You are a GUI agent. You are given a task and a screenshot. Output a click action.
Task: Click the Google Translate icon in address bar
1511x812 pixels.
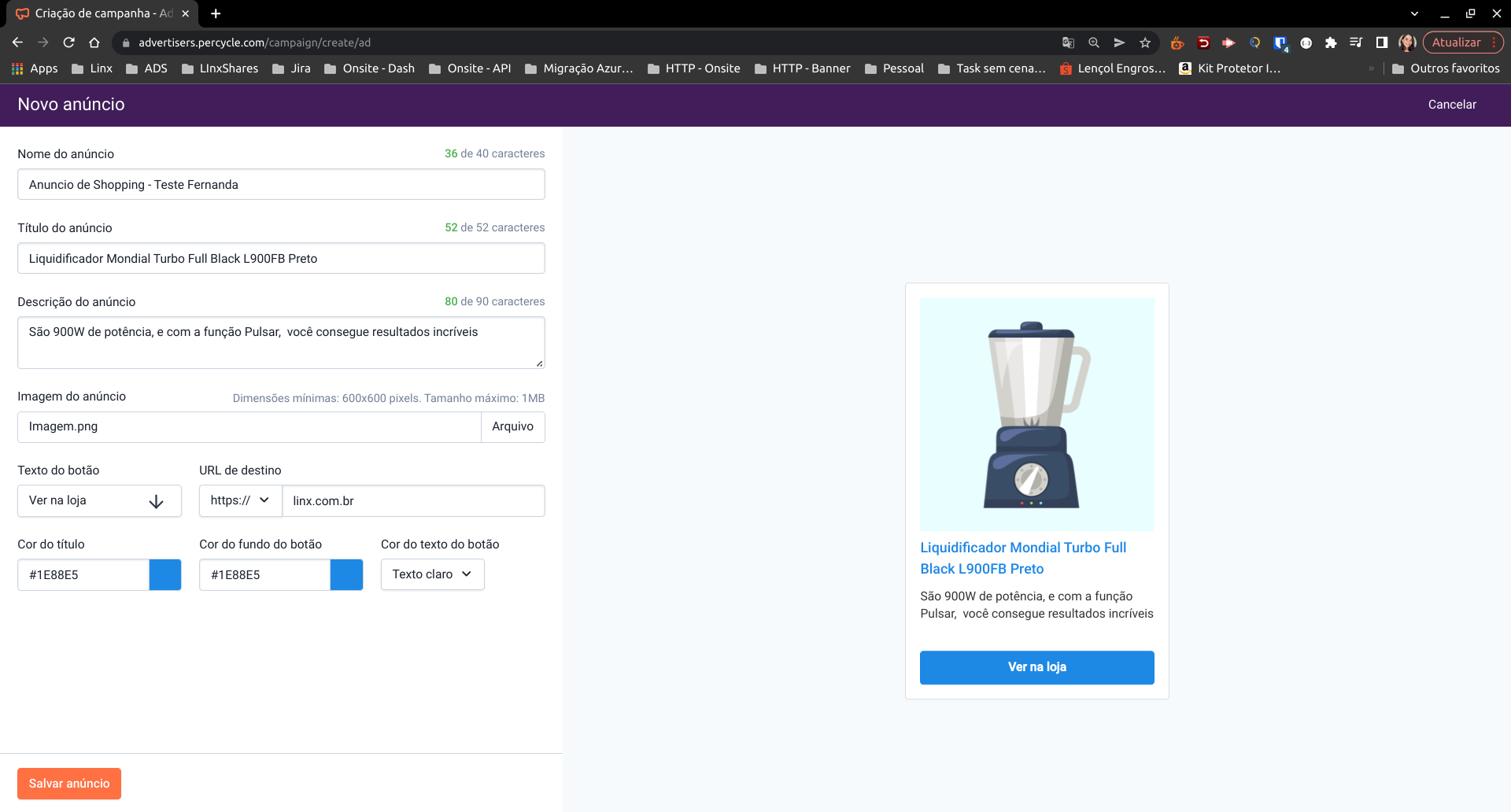pos(1068,42)
